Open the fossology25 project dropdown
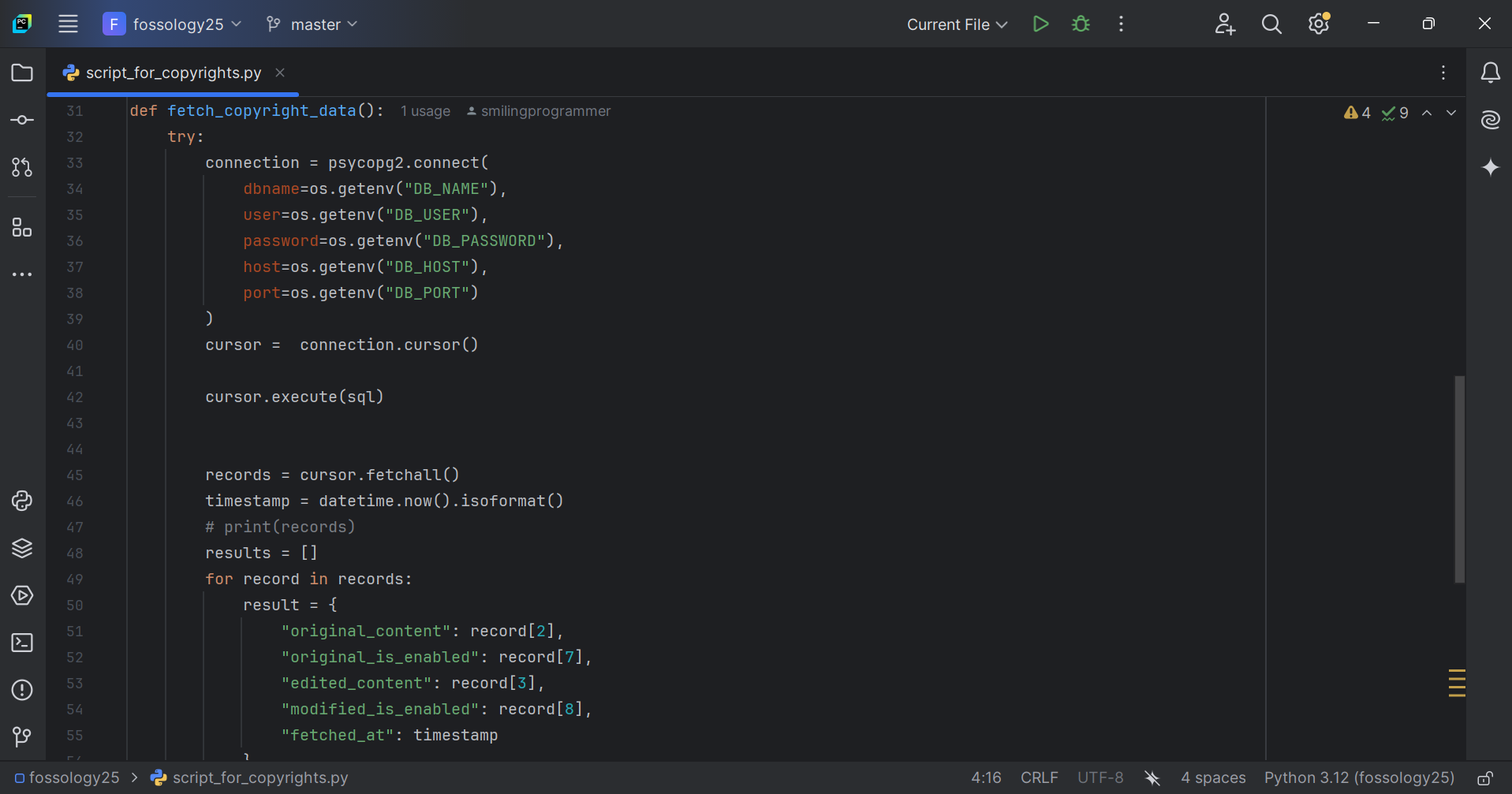The image size is (1512, 794). tap(173, 24)
